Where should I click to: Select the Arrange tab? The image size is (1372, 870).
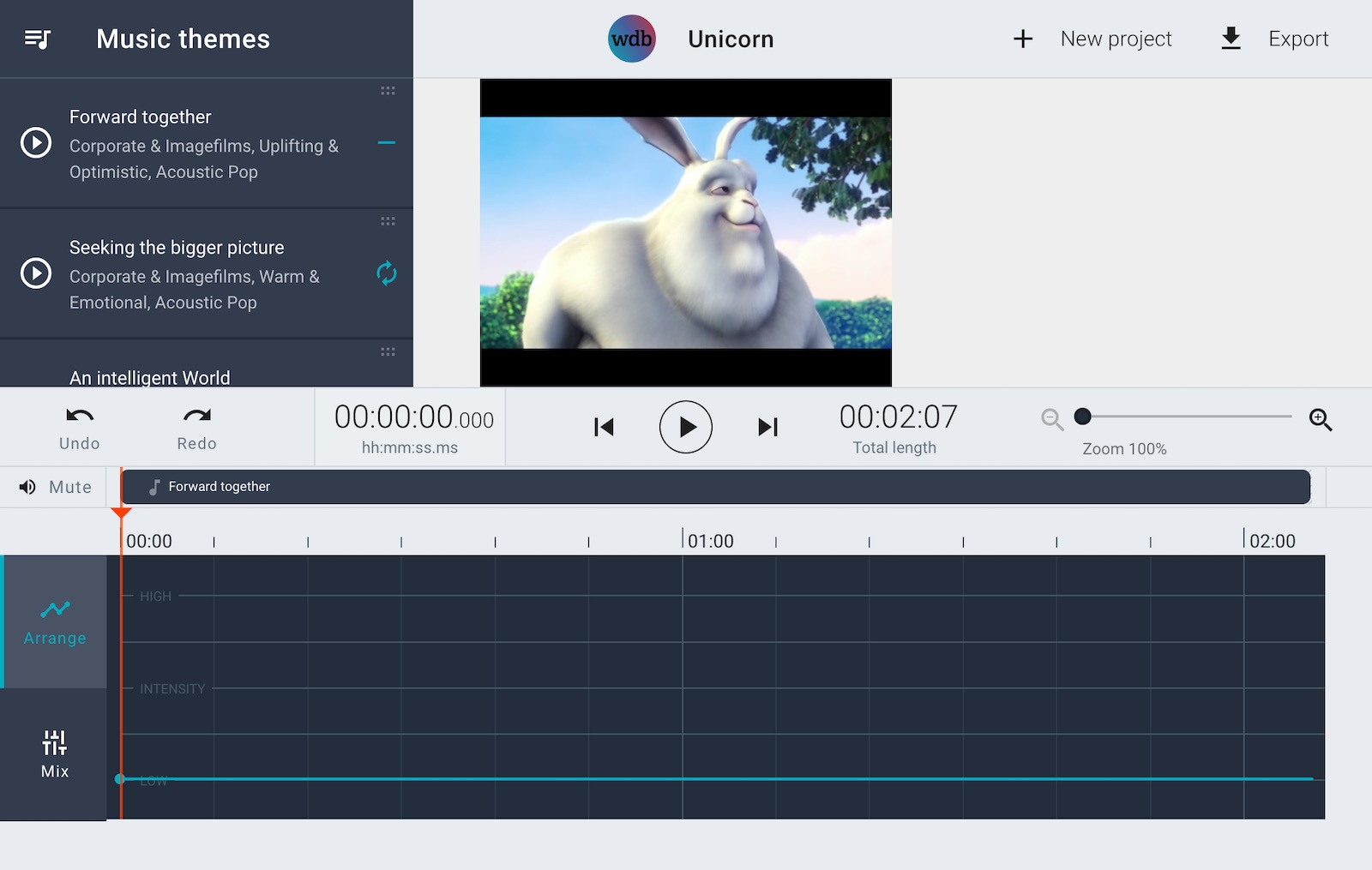coord(54,621)
